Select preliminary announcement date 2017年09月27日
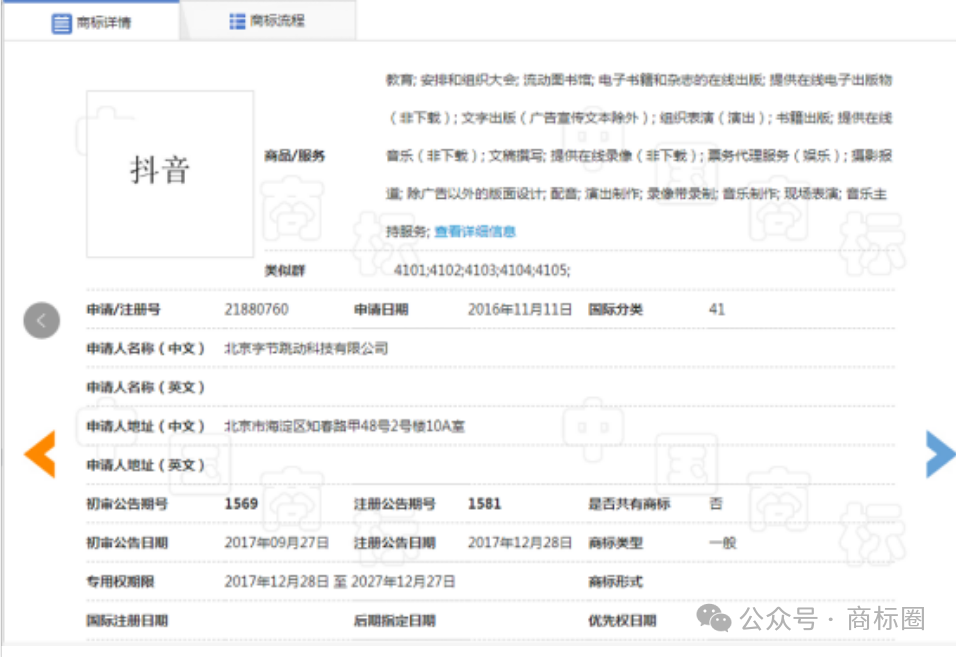 pos(277,542)
